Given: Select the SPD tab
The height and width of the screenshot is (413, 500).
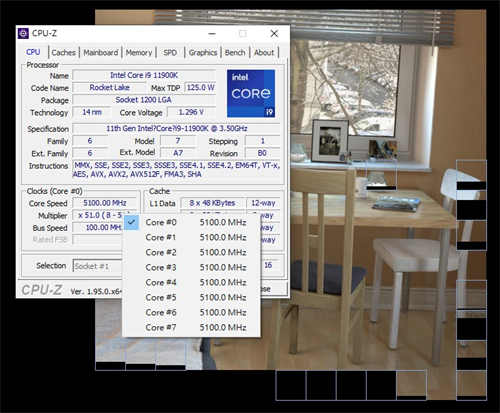Looking at the screenshot, I should tap(170, 53).
